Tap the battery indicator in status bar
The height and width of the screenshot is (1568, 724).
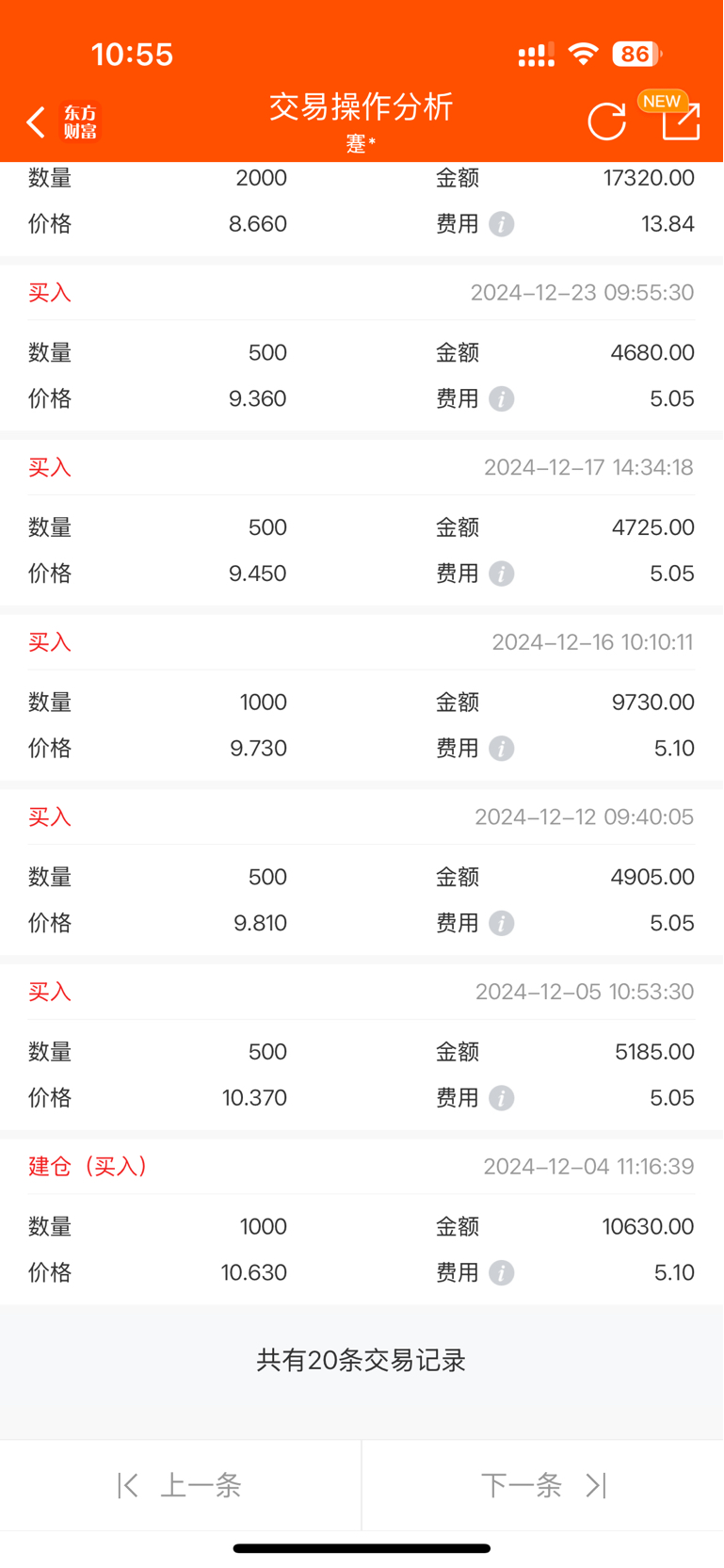click(x=637, y=54)
